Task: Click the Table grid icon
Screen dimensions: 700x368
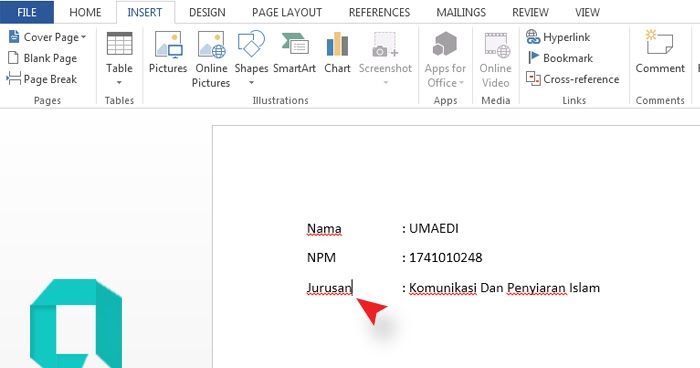Action: pos(119,44)
